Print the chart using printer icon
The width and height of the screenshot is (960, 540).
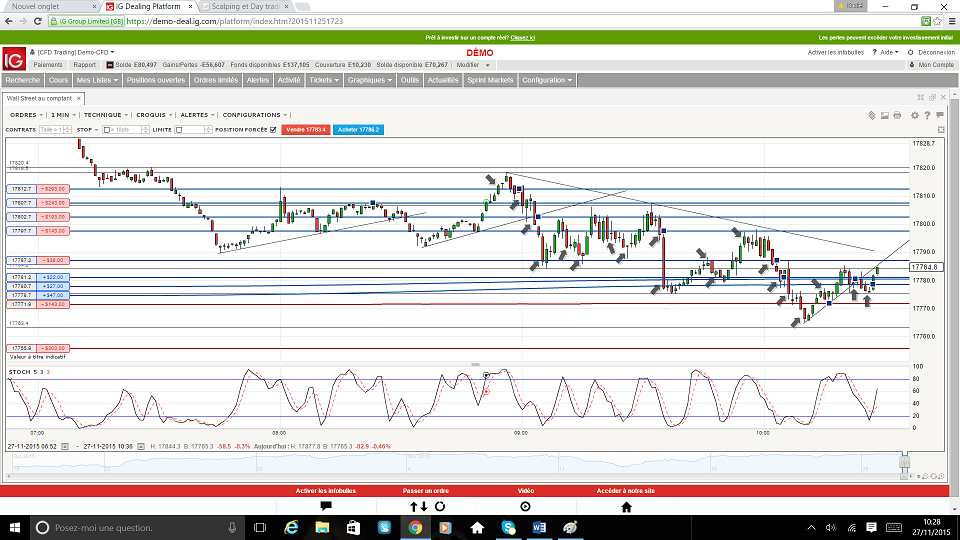(x=896, y=115)
